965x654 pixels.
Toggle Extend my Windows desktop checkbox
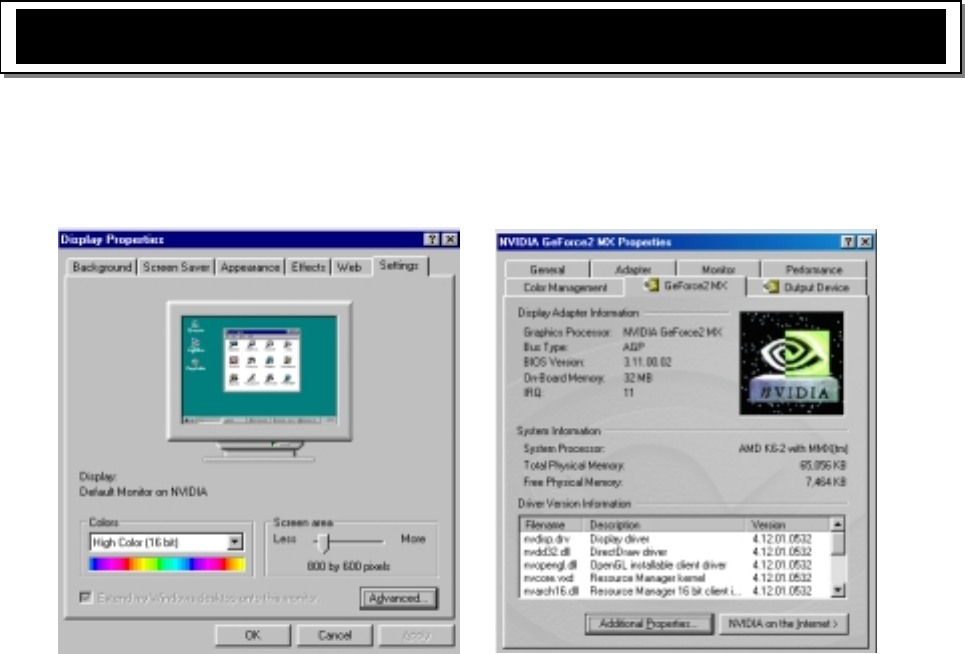coord(86,597)
